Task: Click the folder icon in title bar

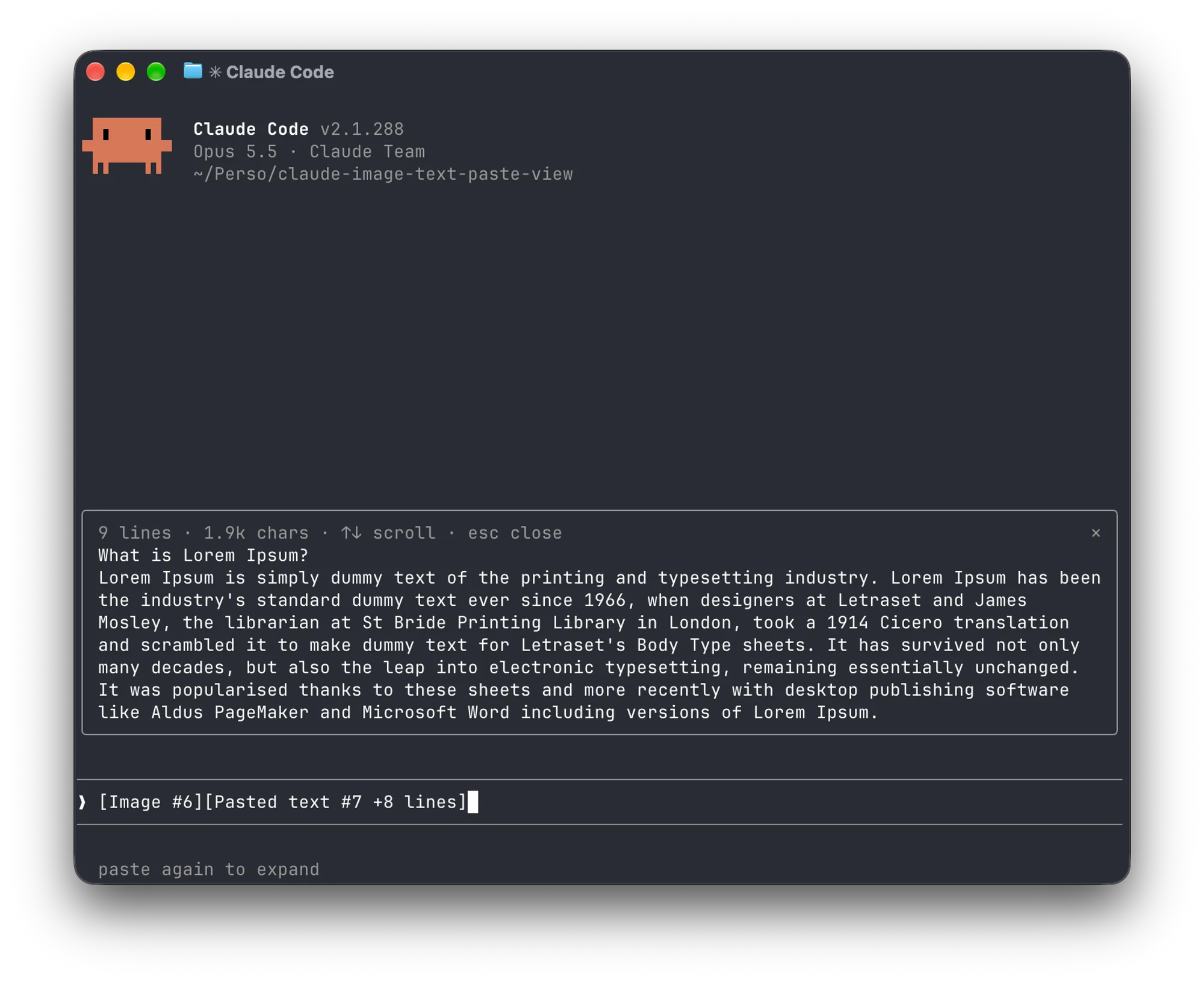Action: (x=193, y=71)
